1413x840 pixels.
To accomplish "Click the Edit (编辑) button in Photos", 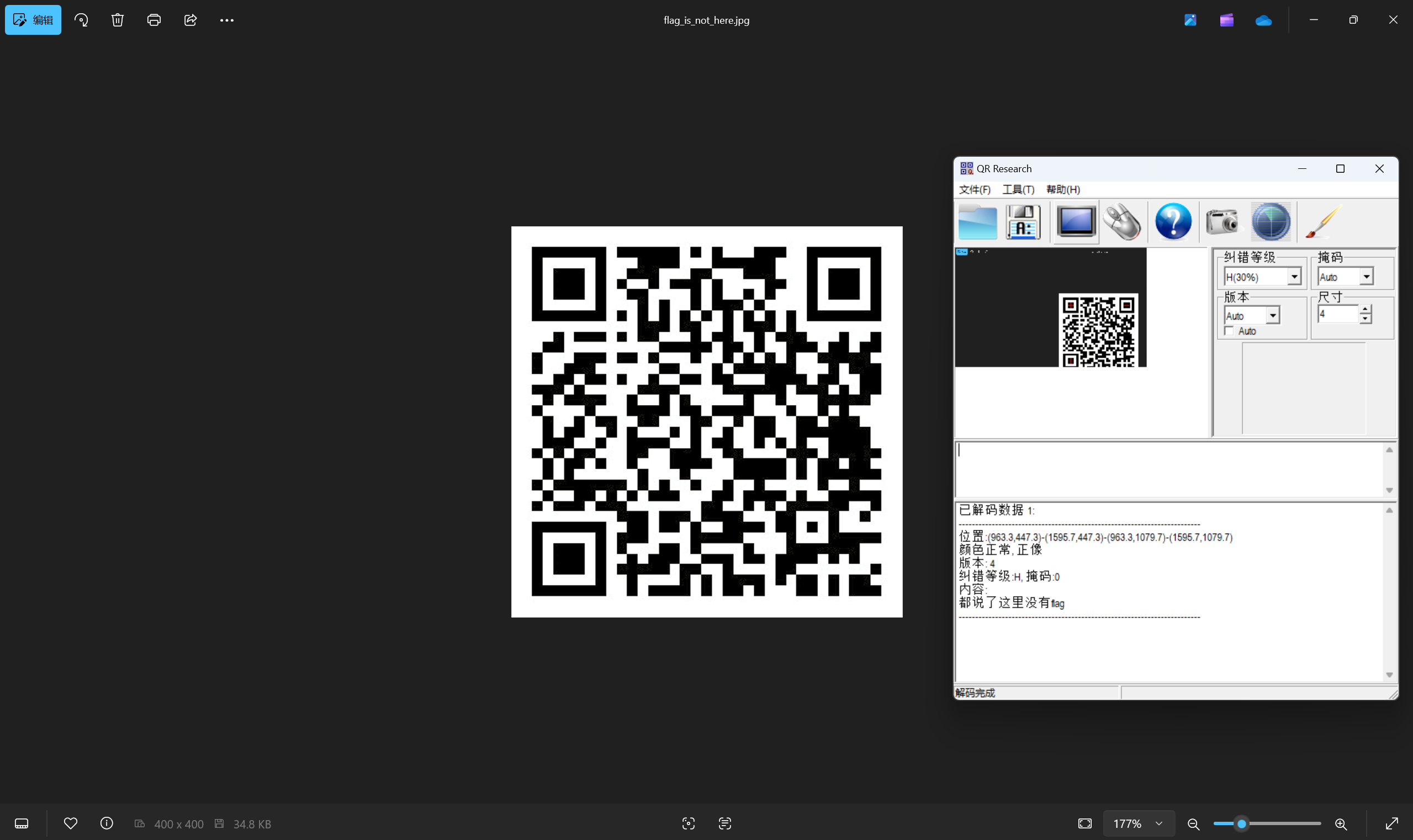I will click(33, 20).
